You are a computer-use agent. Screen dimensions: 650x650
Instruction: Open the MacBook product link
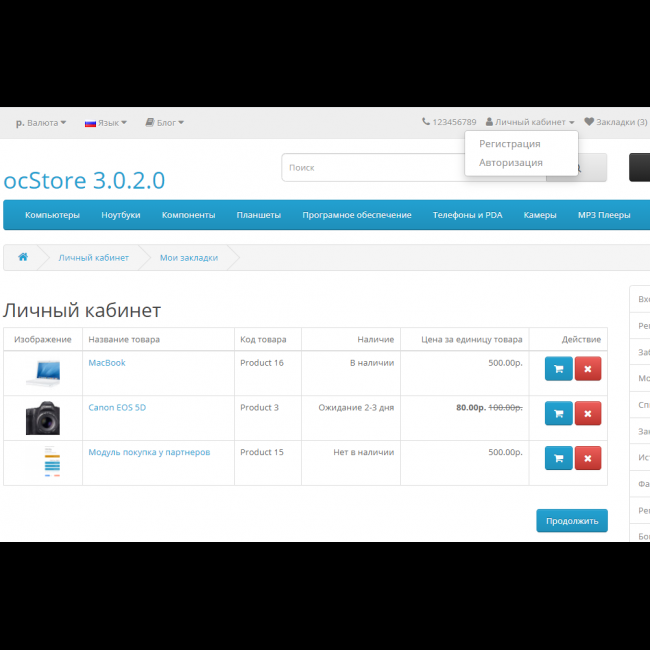[x=107, y=363]
